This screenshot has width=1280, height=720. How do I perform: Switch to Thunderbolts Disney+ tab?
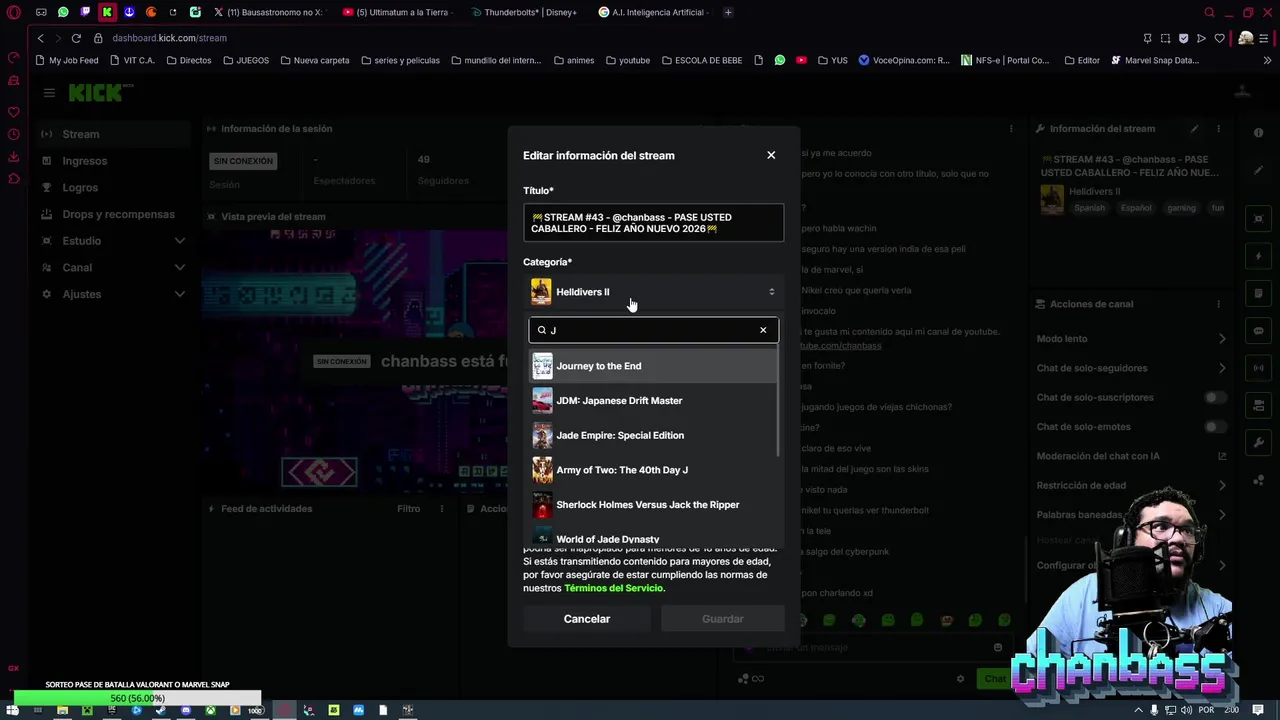click(x=524, y=12)
